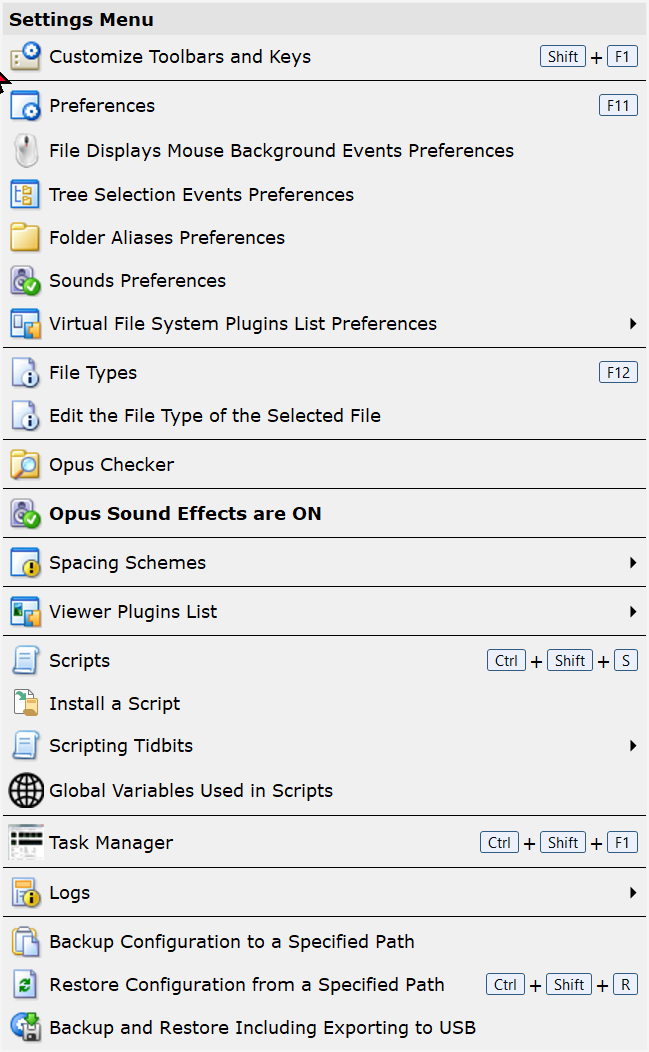Open the File Types menu entry
Screen dimensions: 649x1052
tap(324, 372)
